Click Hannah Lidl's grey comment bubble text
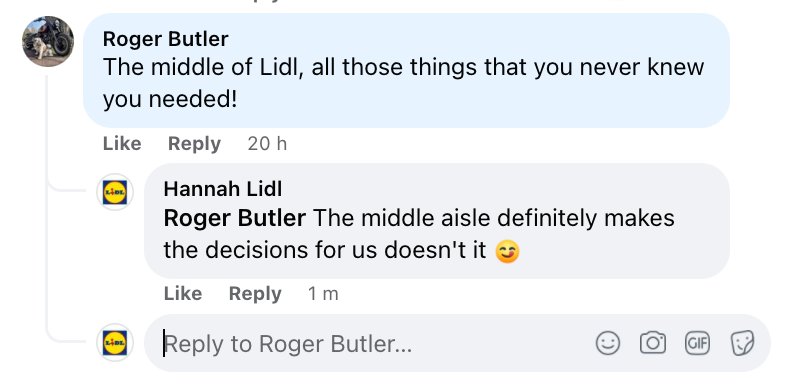The image size is (788, 388). [419, 234]
